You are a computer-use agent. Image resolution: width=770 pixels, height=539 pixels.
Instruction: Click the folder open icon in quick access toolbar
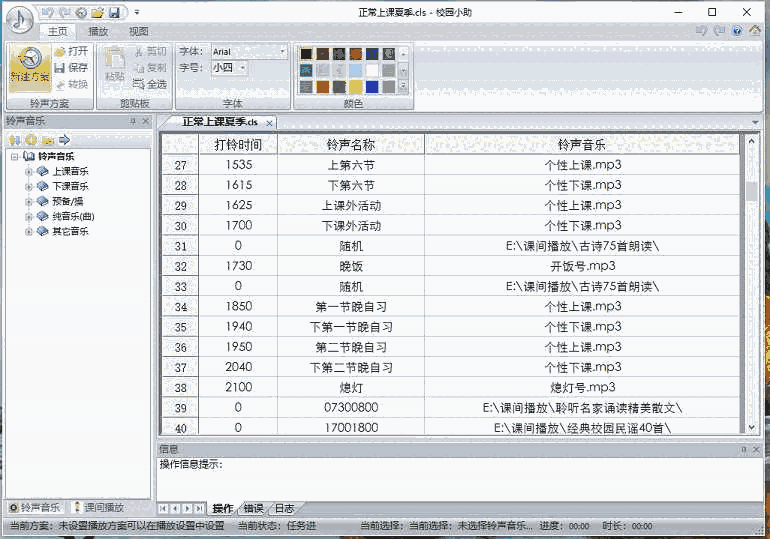(97, 12)
